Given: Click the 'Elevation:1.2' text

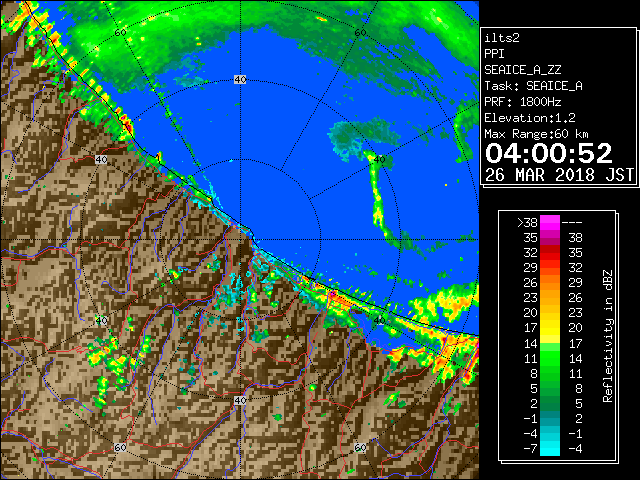Looking at the screenshot, I should point(530,118).
